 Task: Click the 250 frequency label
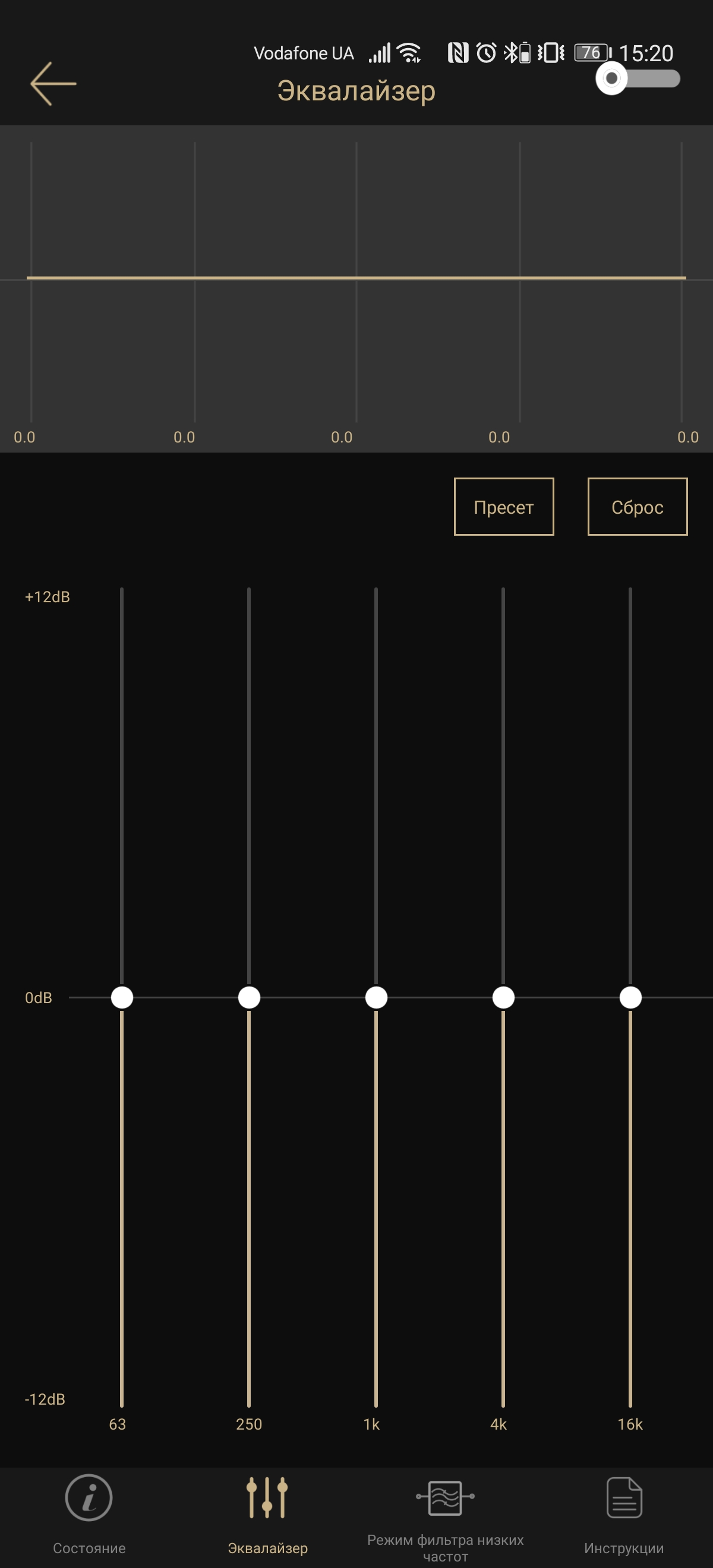pos(249,1424)
